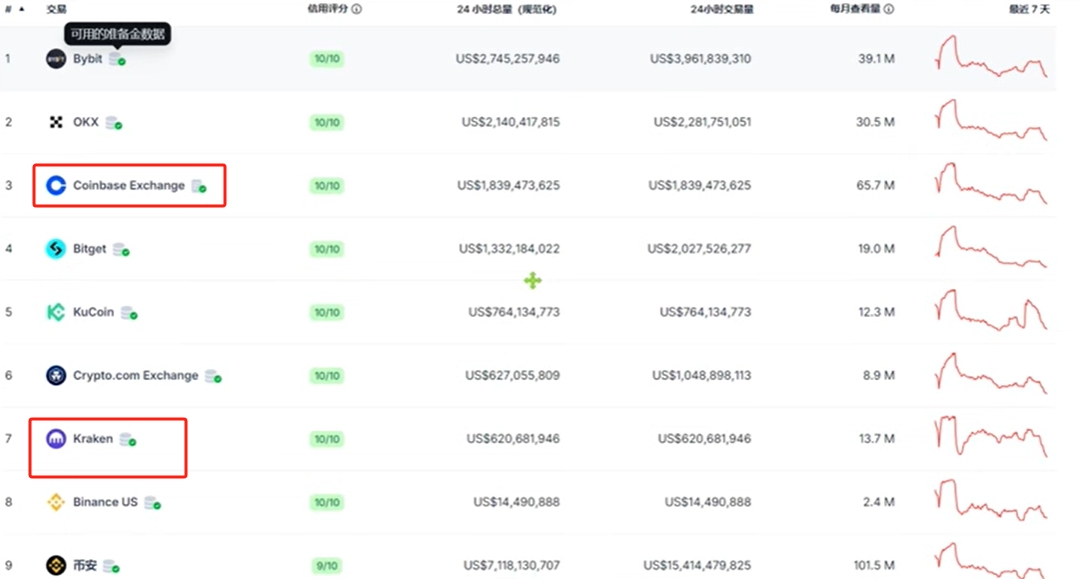Sort the table by 交易 column

click(56, 9)
